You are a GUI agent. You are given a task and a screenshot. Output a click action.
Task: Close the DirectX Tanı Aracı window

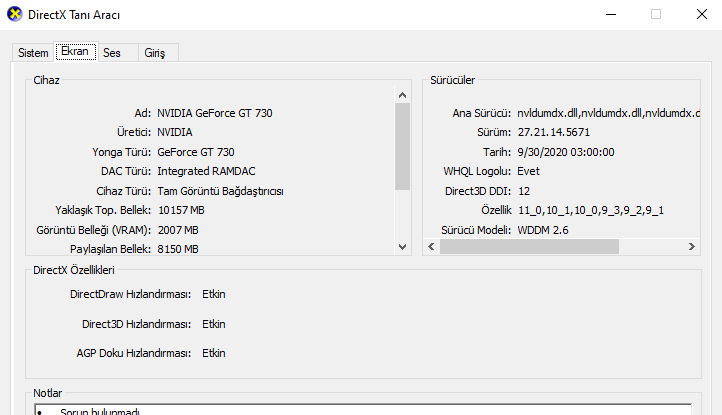(702, 14)
